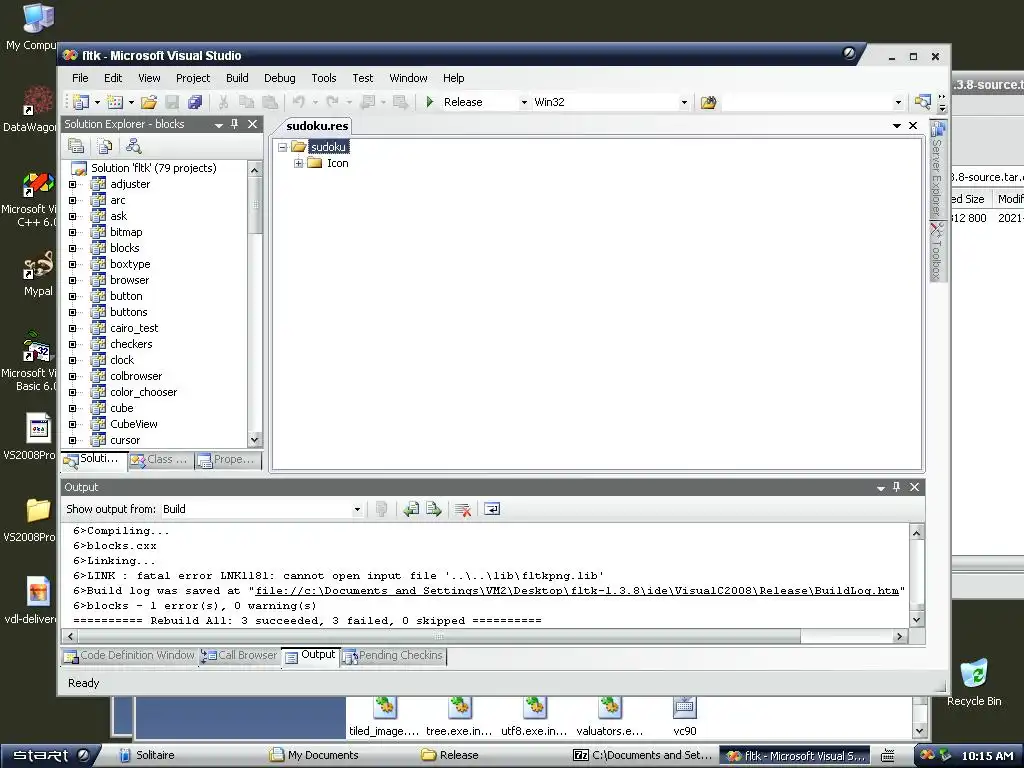The width and height of the screenshot is (1024, 768).
Task: Open the active files dropdown arrow in editor
Action: tap(897, 125)
